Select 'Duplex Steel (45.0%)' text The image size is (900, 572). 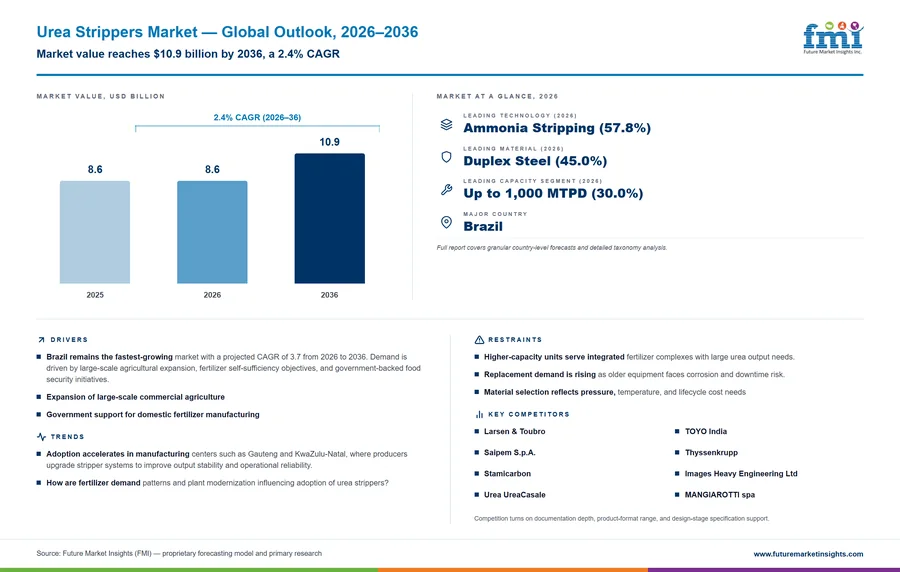click(535, 161)
